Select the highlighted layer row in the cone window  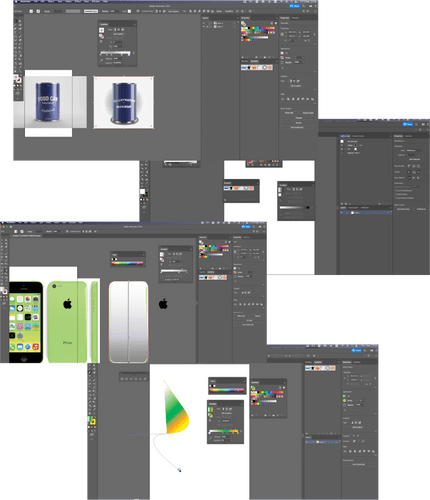(x=323, y=442)
